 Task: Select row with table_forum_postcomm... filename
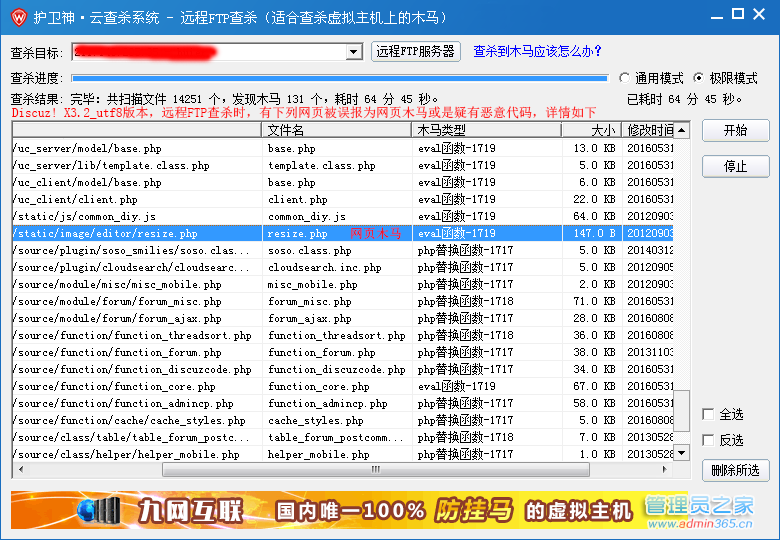343,437
